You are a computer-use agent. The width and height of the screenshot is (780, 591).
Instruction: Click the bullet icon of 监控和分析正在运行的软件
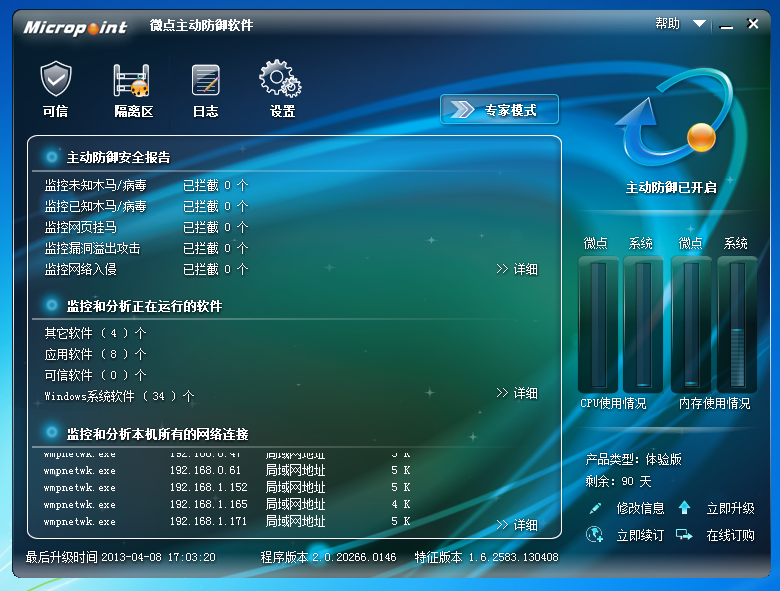click(x=52, y=305)
